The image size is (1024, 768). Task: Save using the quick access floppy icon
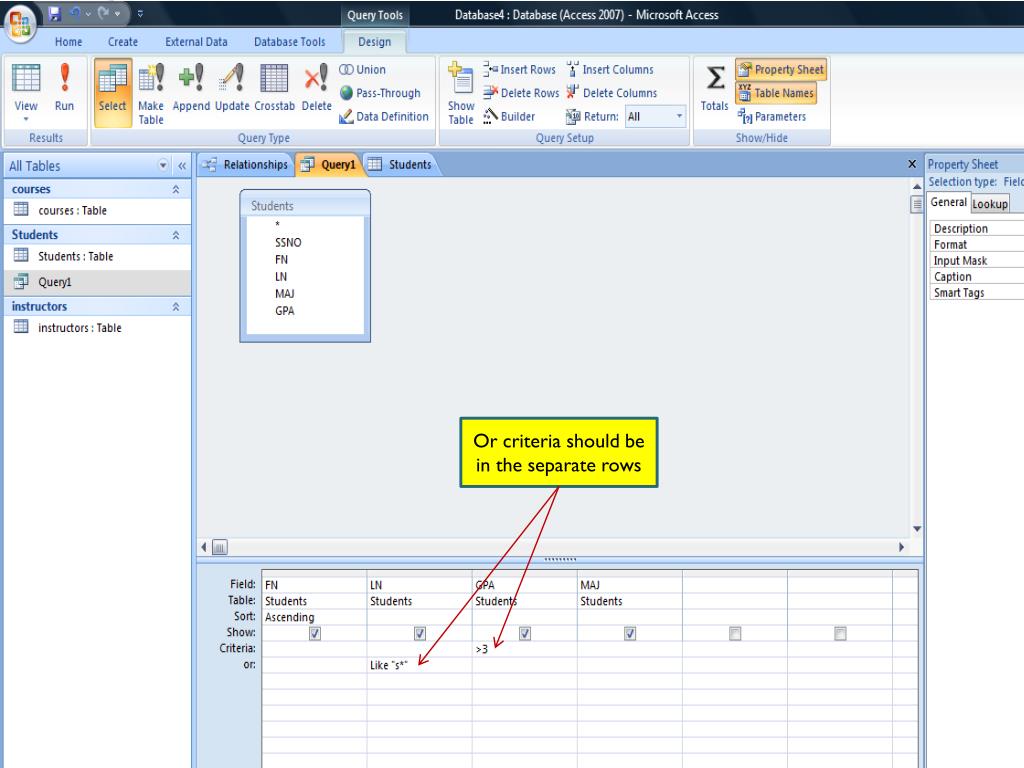(55, 13)
